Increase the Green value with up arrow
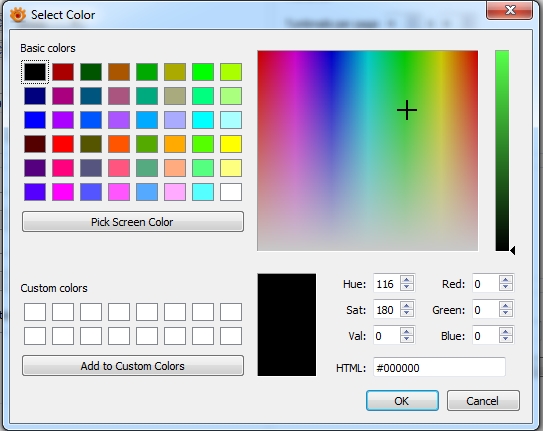This screenshot has width=543, height=431. 506,305
